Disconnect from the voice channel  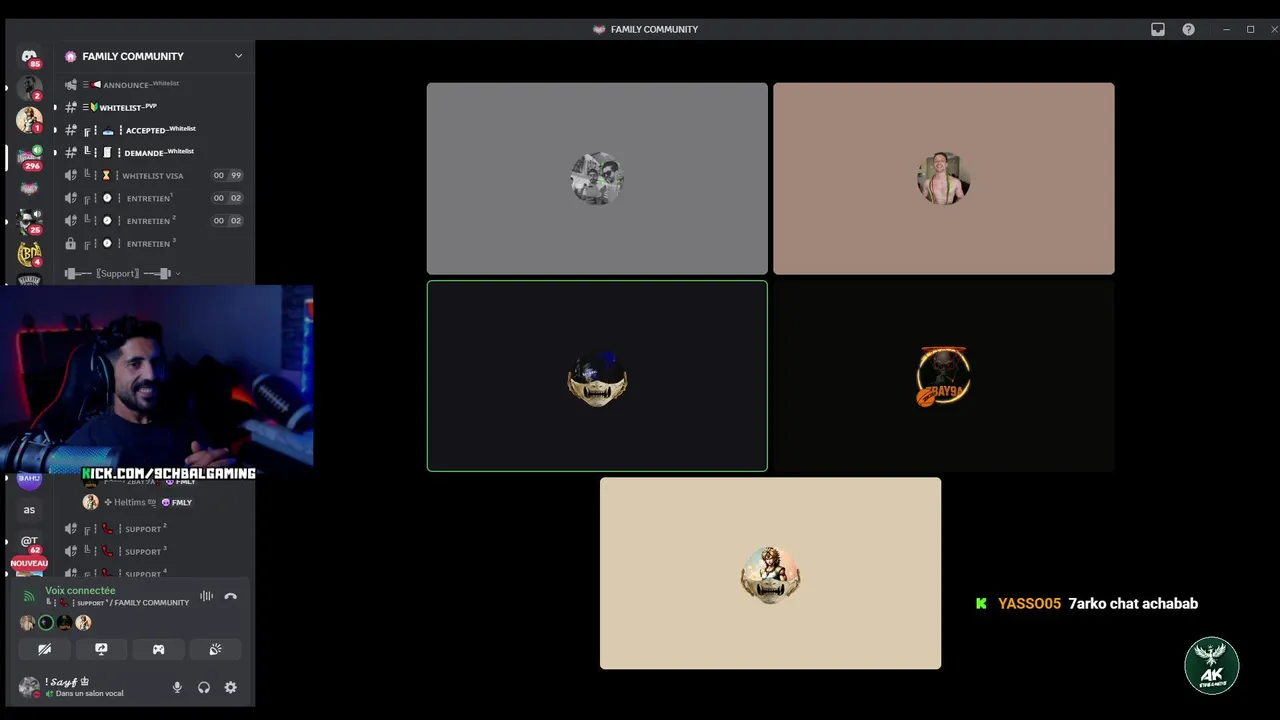231,596
